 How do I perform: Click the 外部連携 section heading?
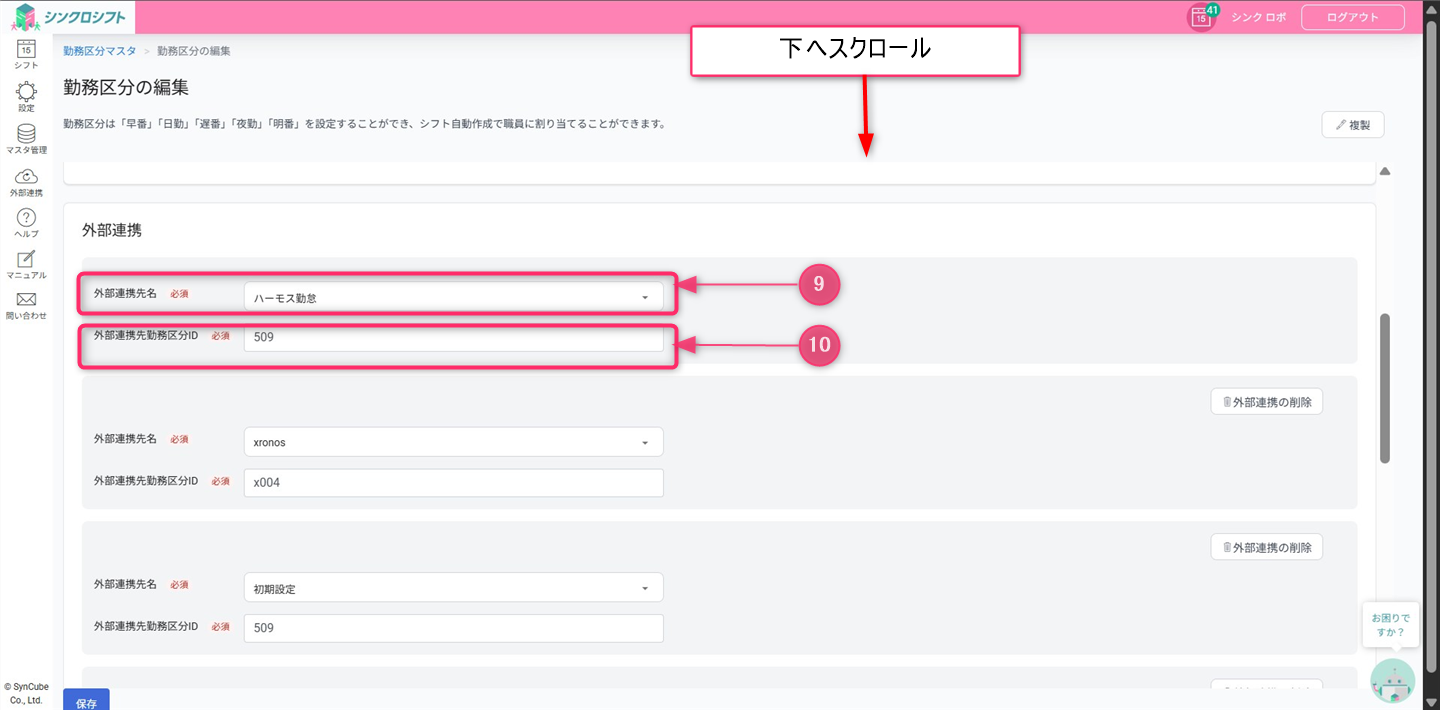[x=112, y=230]
